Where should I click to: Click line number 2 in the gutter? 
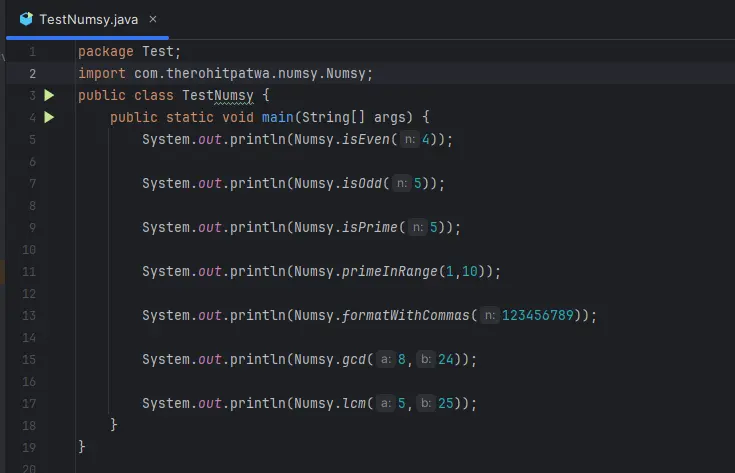[x=33, y=74]
